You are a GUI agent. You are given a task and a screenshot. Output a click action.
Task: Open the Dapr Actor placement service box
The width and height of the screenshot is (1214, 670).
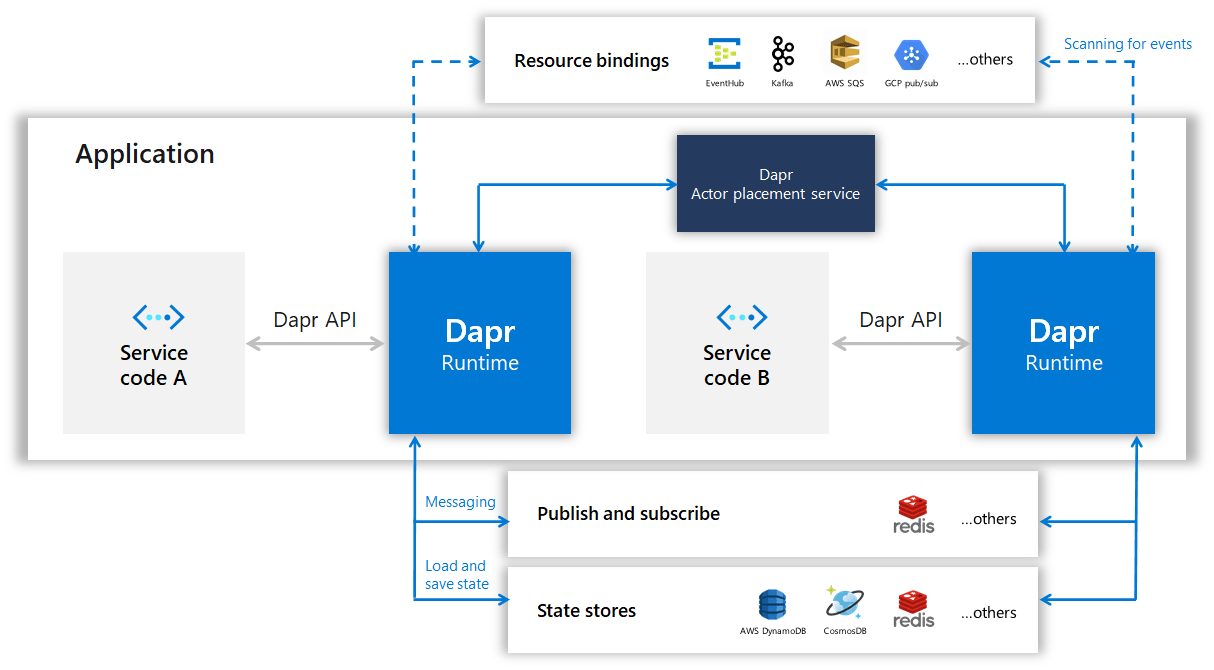tap(776, 184)
